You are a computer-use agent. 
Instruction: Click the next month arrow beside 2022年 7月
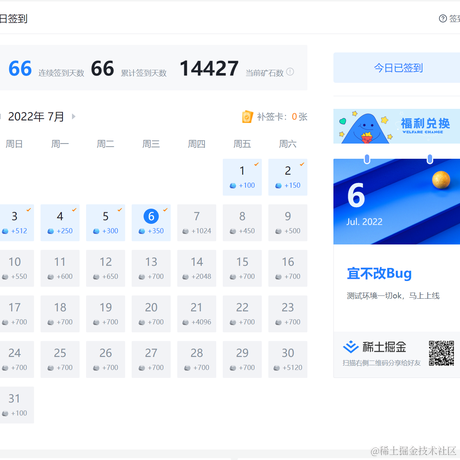pyautogui.click(x=73, y=117)
